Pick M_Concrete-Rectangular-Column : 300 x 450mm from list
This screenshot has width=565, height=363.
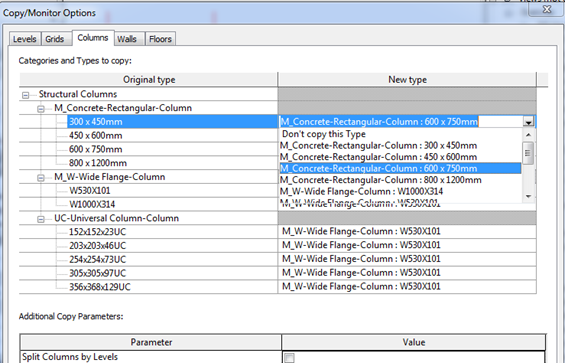[401, 146]
